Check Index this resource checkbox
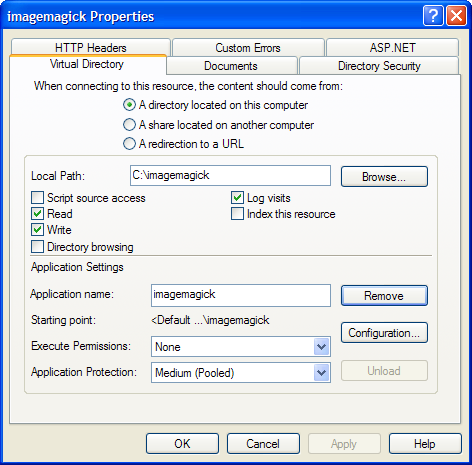This screenshot has width=472, height=465. (x=237, y=213)
